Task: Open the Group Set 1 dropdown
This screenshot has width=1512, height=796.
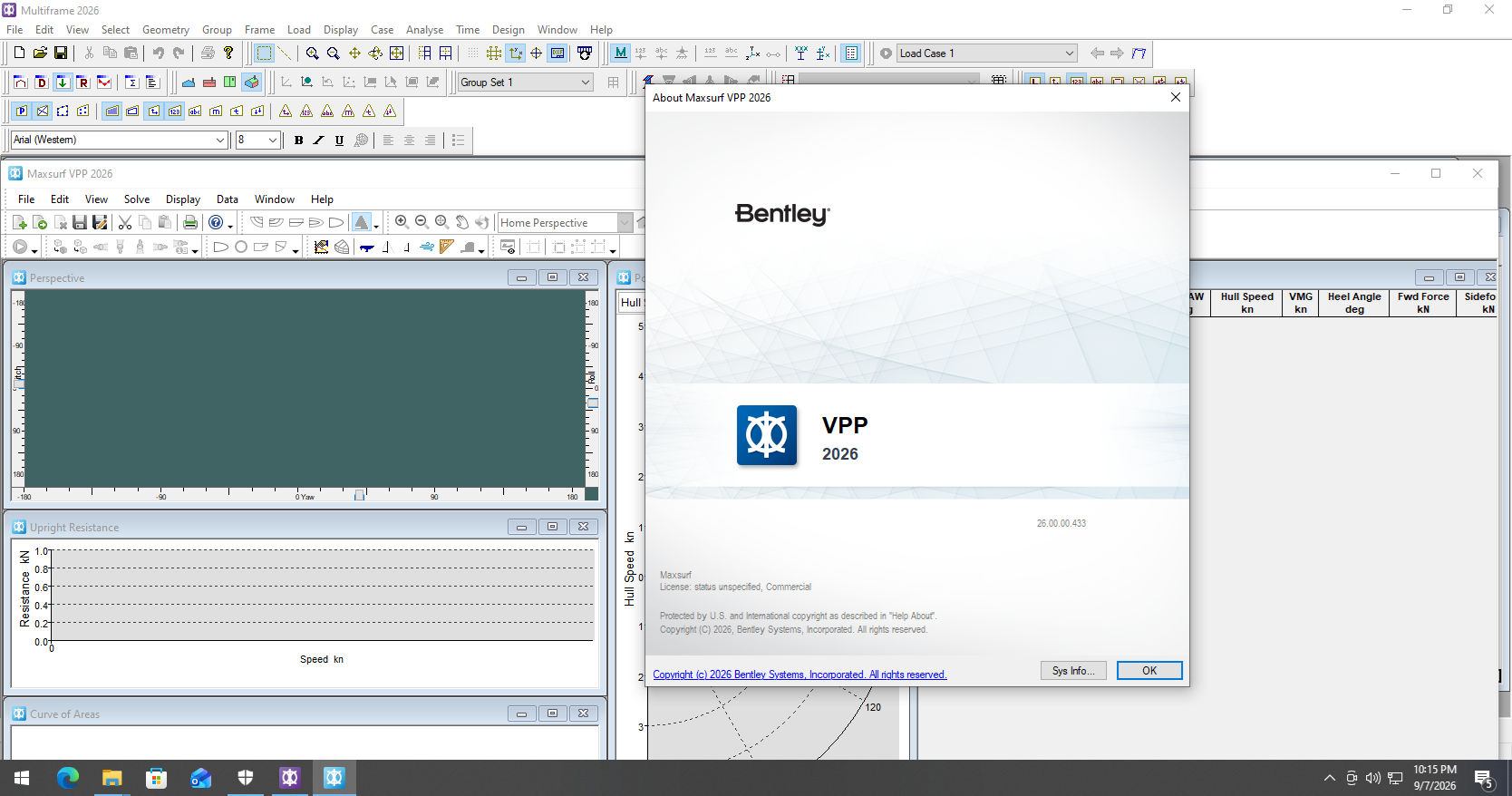Action: point(586,83)
